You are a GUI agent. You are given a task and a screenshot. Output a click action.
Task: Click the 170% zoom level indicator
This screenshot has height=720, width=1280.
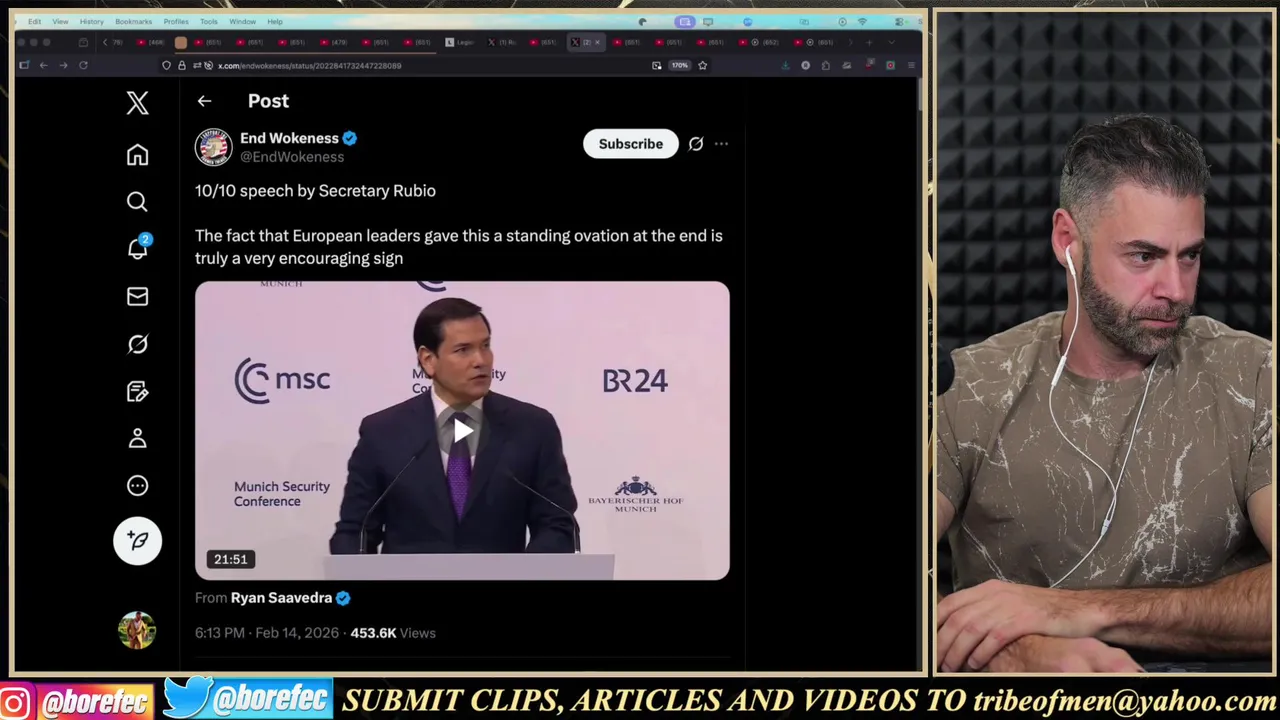680,66
